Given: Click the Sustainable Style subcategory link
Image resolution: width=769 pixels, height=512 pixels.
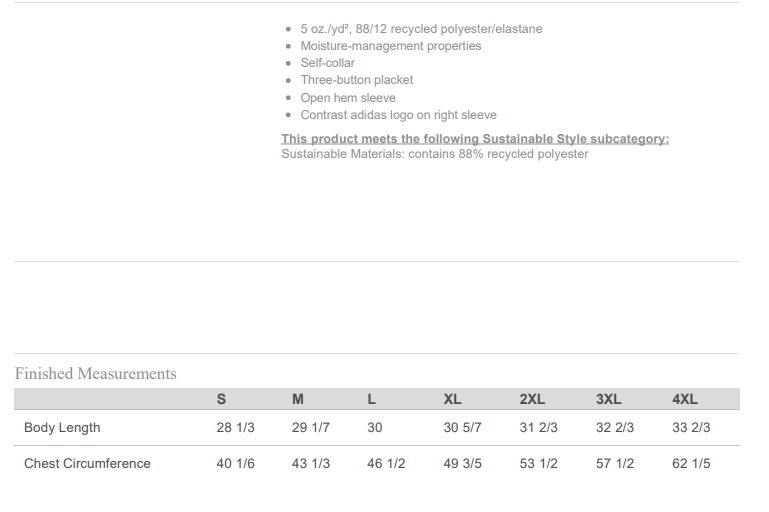Looking at the screenshot, I should 475,139.
